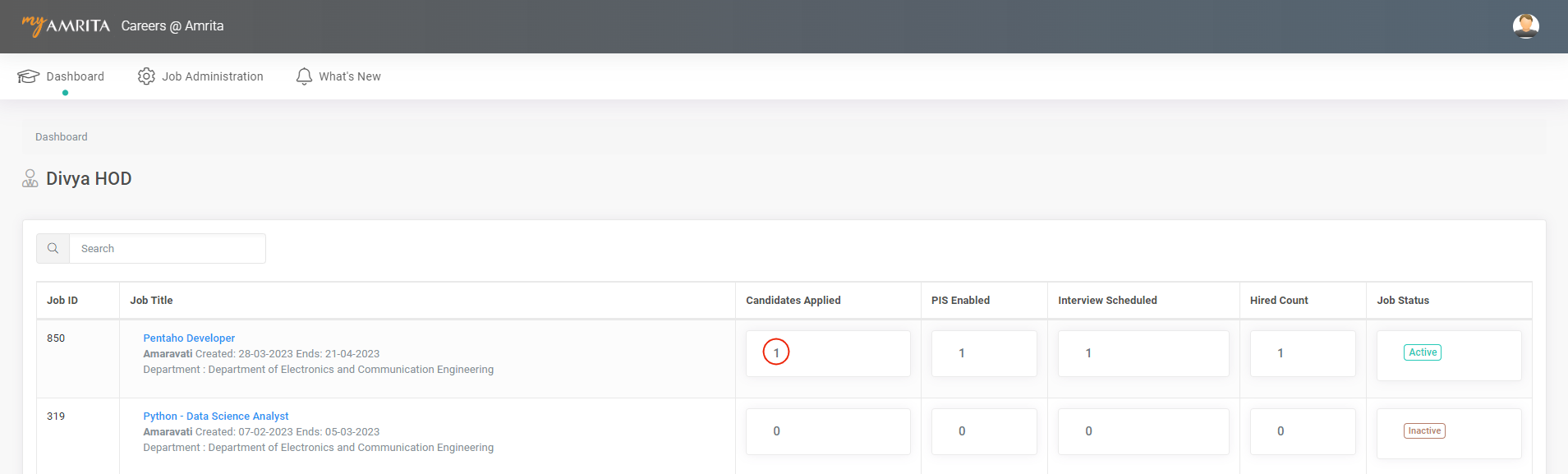The image size is (1568, 474).
Task: Click Pentaho Developer's PIS Enabled count
Action: point(962,353)
